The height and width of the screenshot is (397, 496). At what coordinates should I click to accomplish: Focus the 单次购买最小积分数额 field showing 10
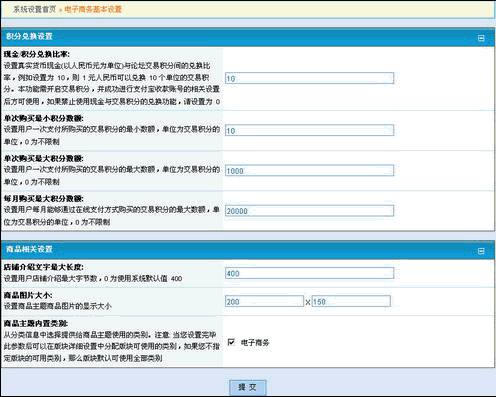[309, 130]
